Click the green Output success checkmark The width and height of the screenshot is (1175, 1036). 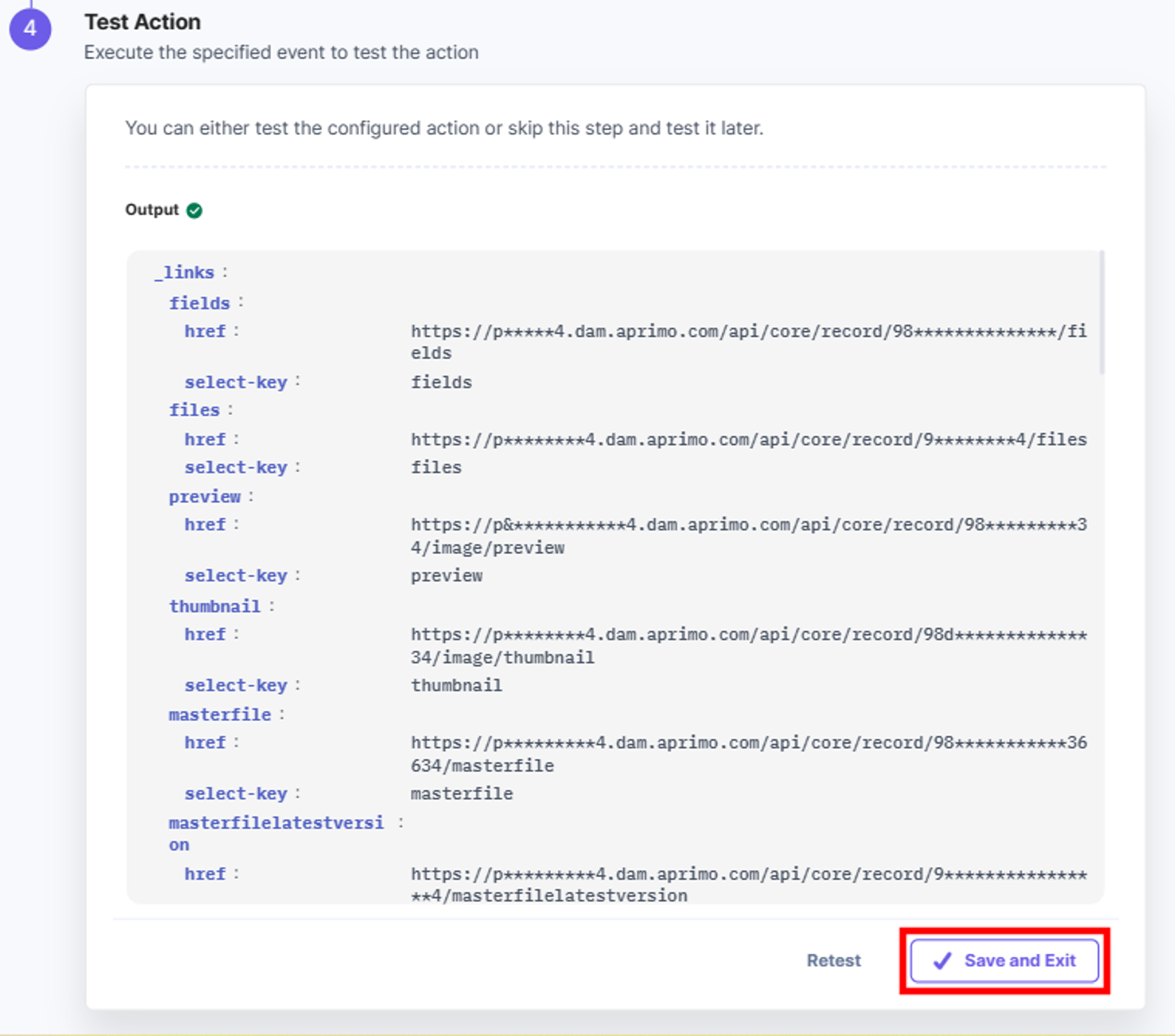click(194, 211)
